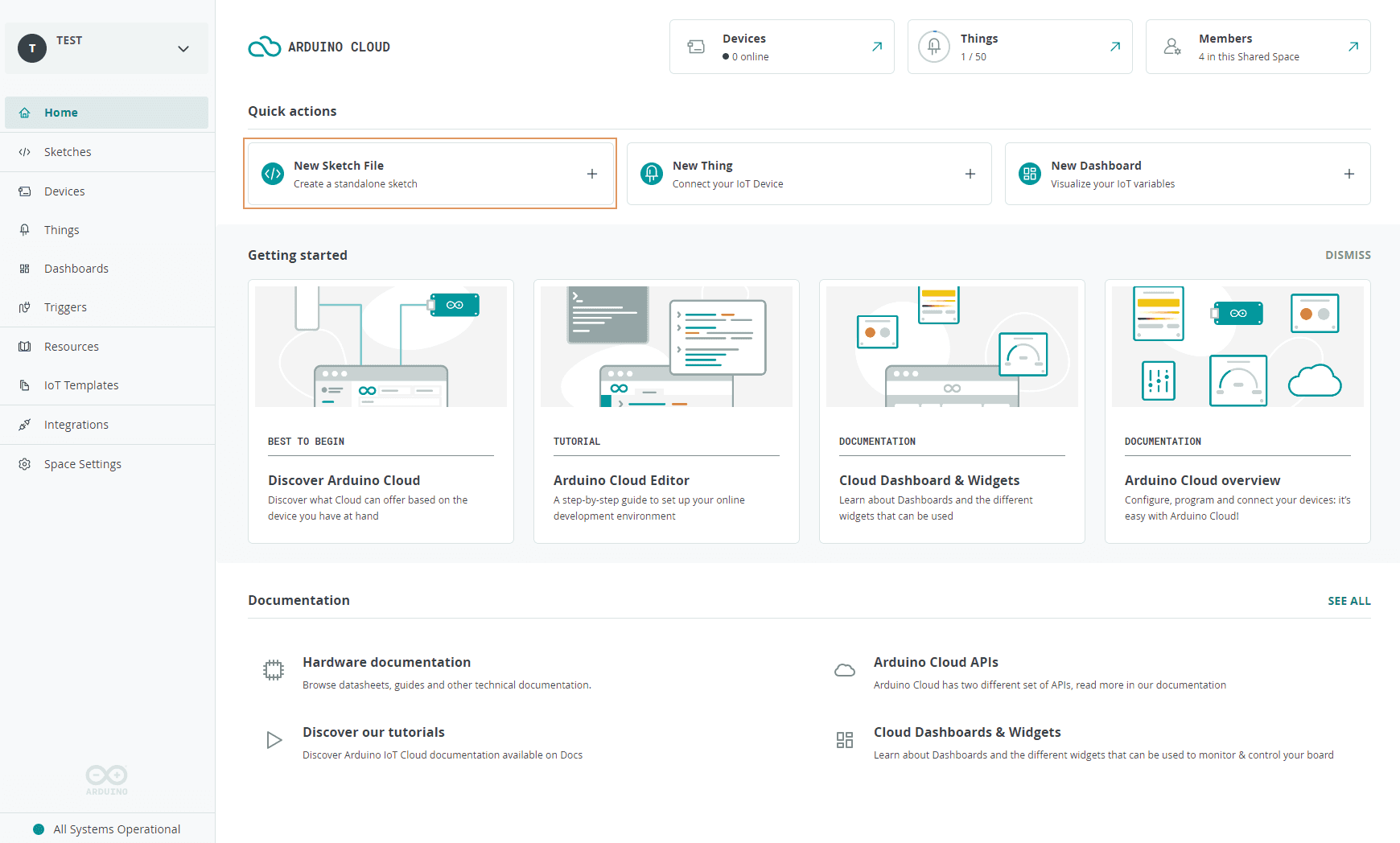1400x843 pixels.
Task: Click the New Thing bell icon
Action: coord(651,174)
